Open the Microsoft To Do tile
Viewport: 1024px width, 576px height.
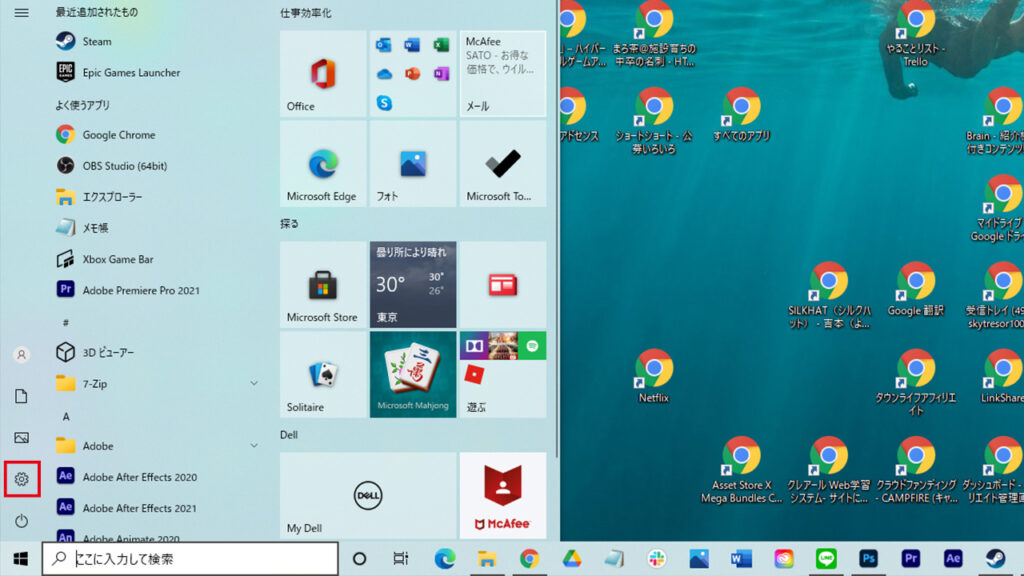[503, 164]
